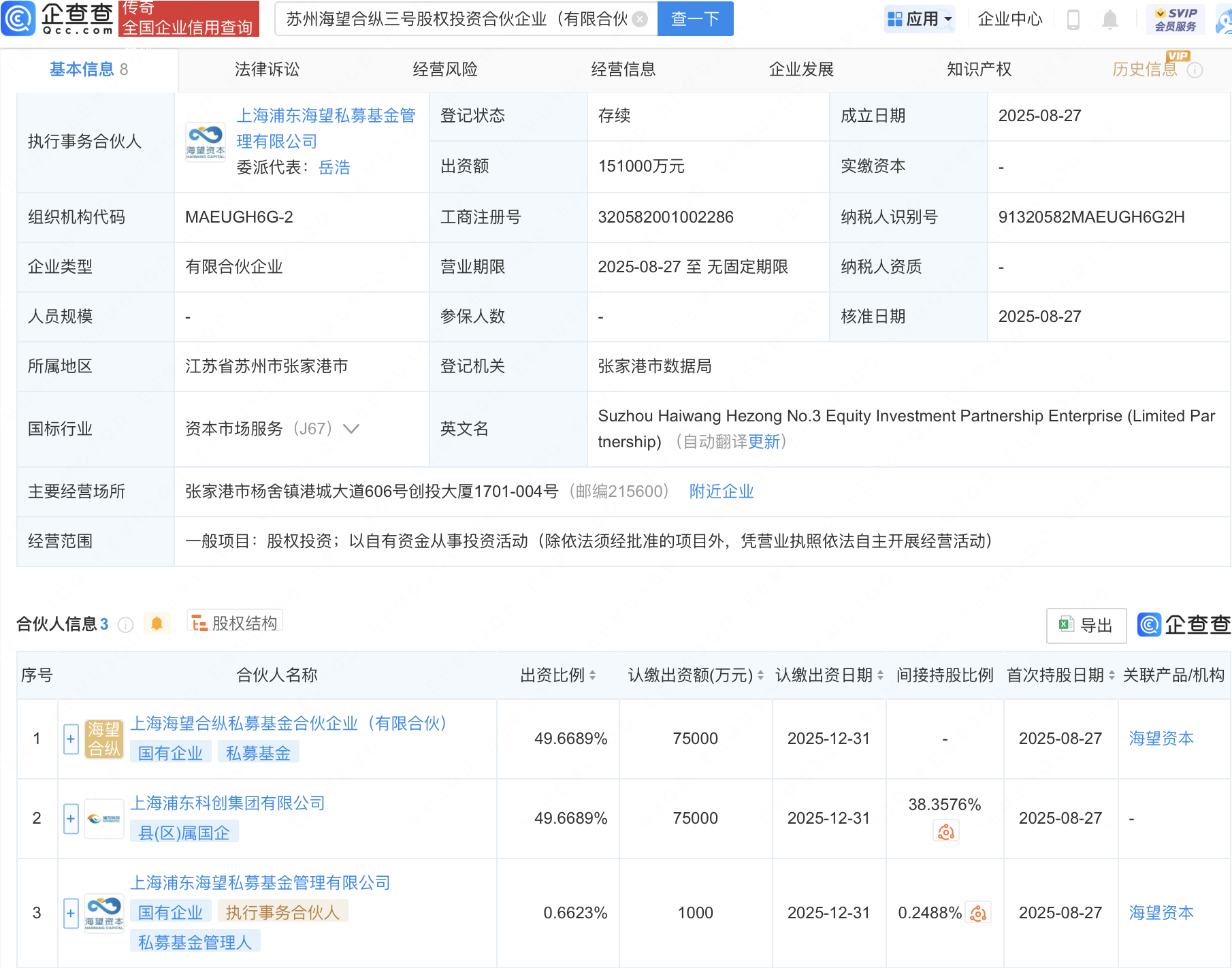Switch to 基本信息 tab
Screen dimensions: 1232x968
point(88,69)
